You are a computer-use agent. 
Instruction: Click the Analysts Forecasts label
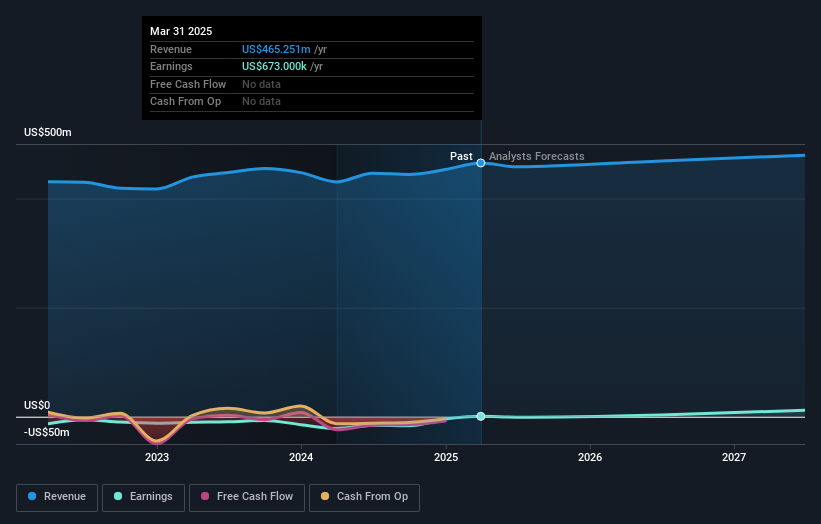[537, 157]
